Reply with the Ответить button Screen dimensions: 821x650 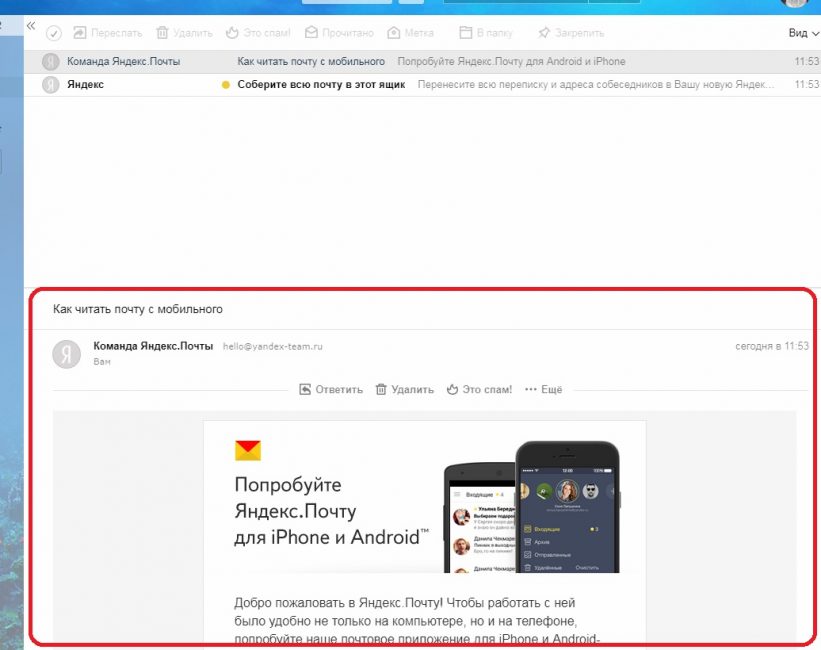(330, 390)
